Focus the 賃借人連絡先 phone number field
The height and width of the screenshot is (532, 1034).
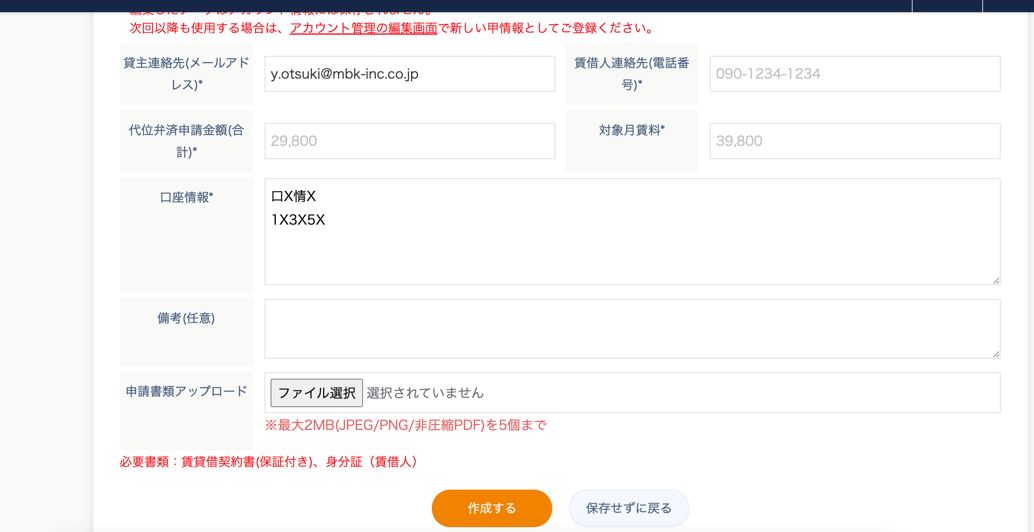coord(854,74)
